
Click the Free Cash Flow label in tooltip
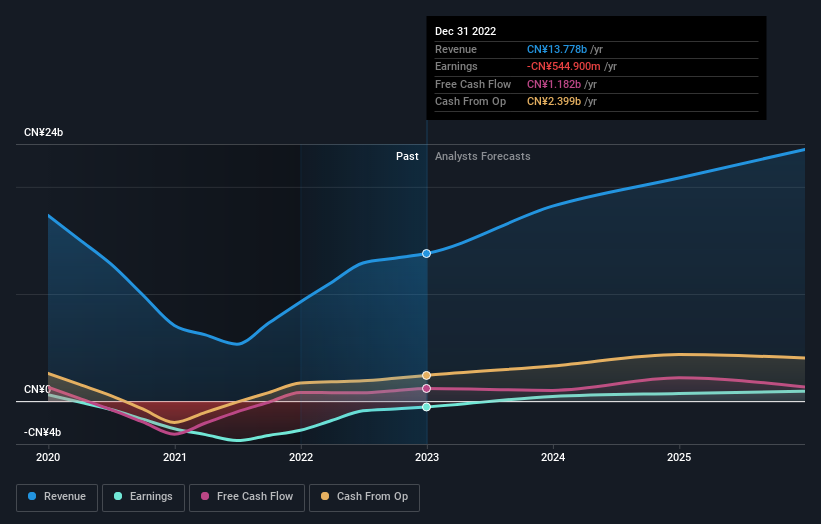tap(473, 84)
